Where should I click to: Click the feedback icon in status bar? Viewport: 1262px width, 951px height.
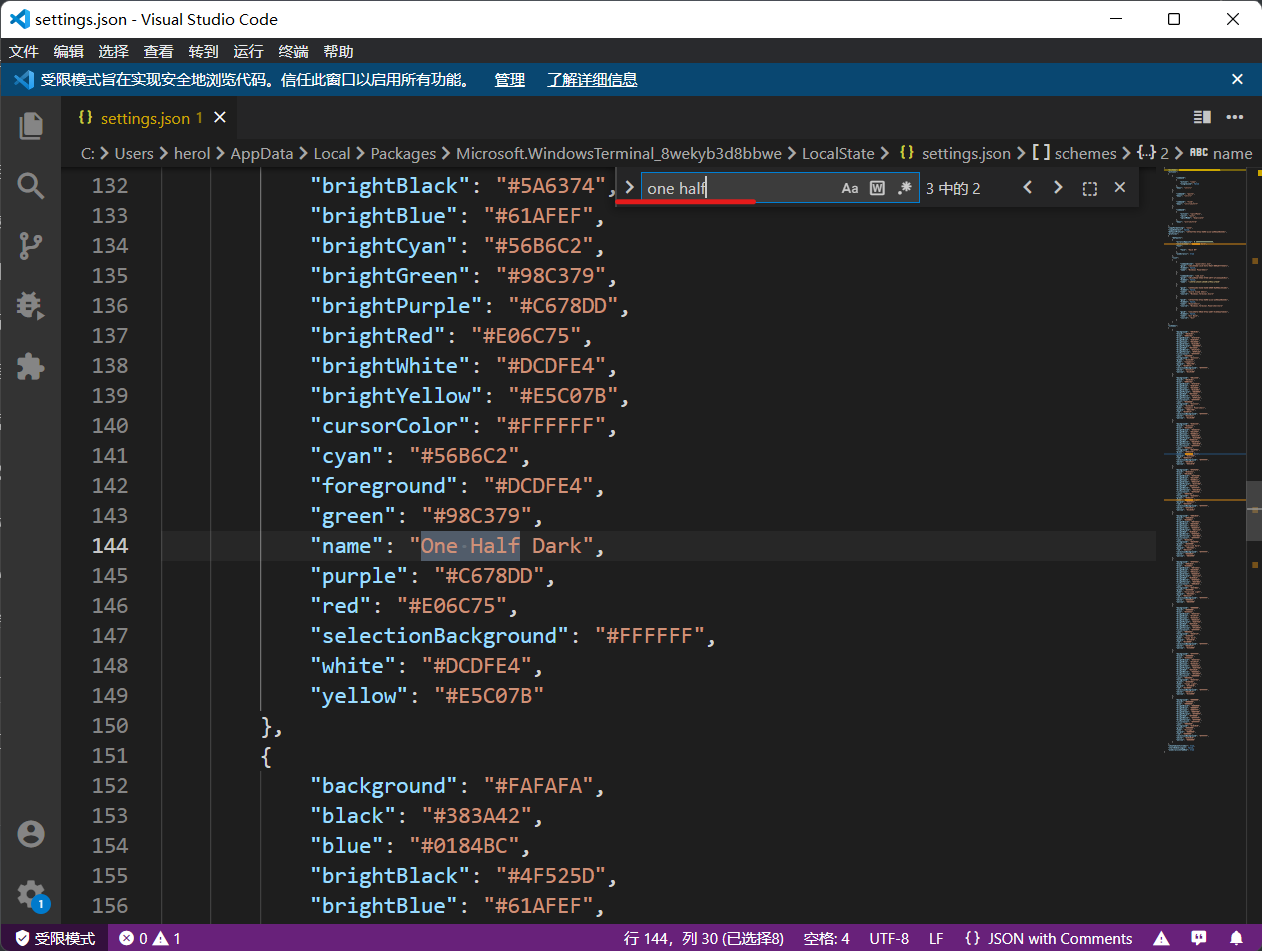pyautogui.click(x=1198, y=938)
